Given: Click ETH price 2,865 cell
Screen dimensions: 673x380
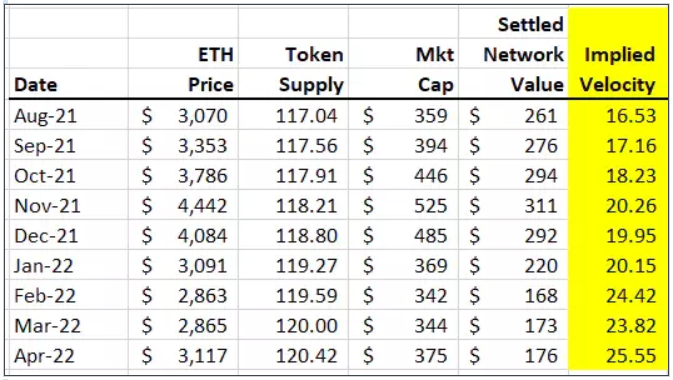Looking at the screenshot, I should (x=184, y=326).
